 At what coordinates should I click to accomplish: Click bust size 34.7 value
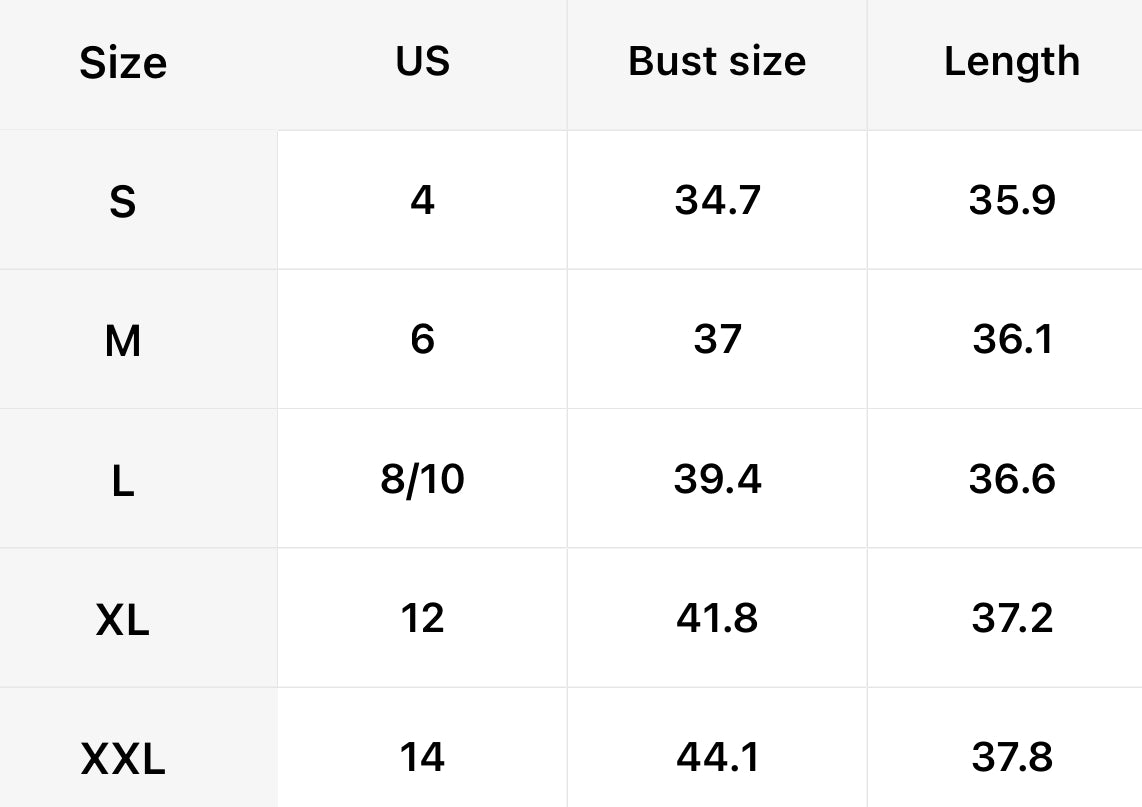click(717, 201)
